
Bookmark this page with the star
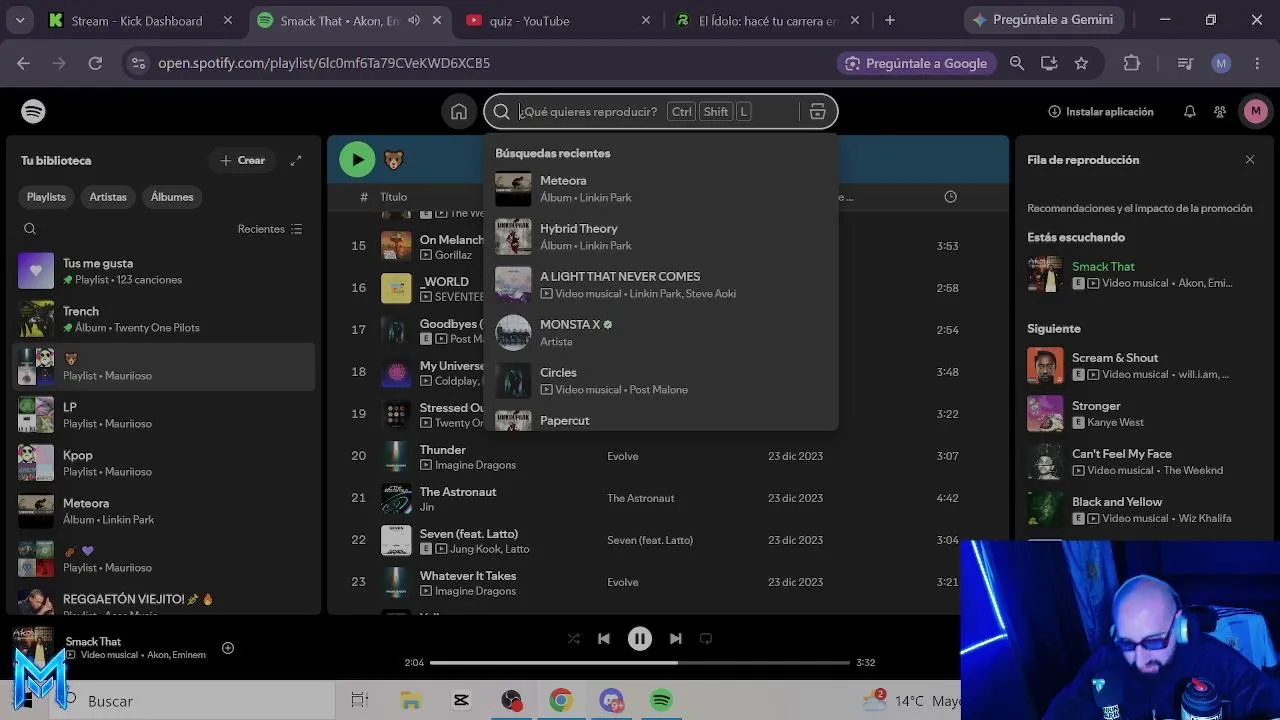click(1081, 63)
